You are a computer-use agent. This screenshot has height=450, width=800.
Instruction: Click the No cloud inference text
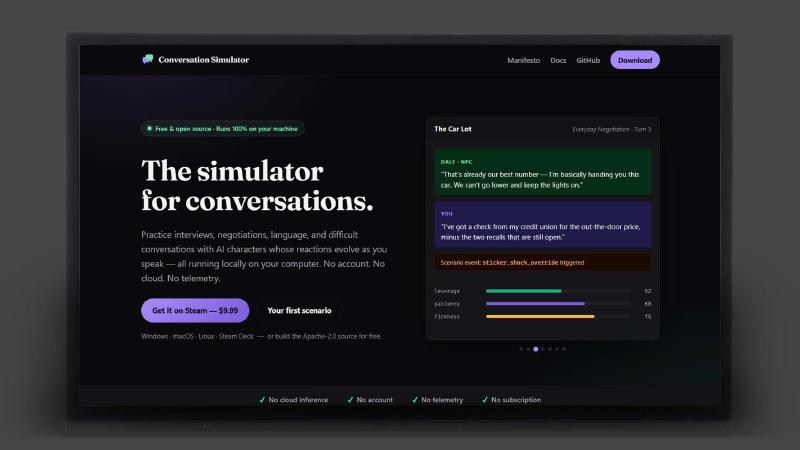[298, 400]
